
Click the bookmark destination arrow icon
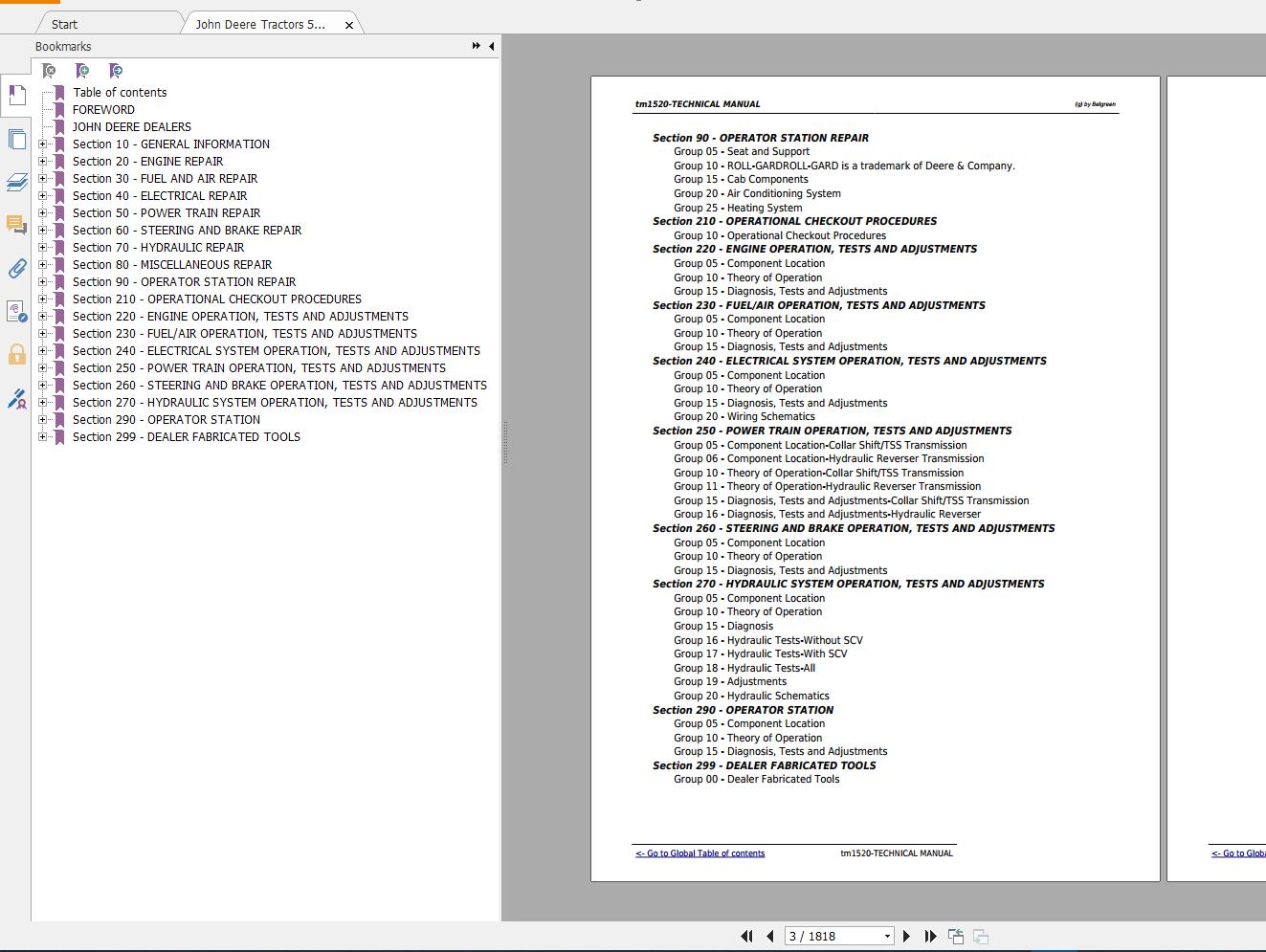tap(116, 71)
